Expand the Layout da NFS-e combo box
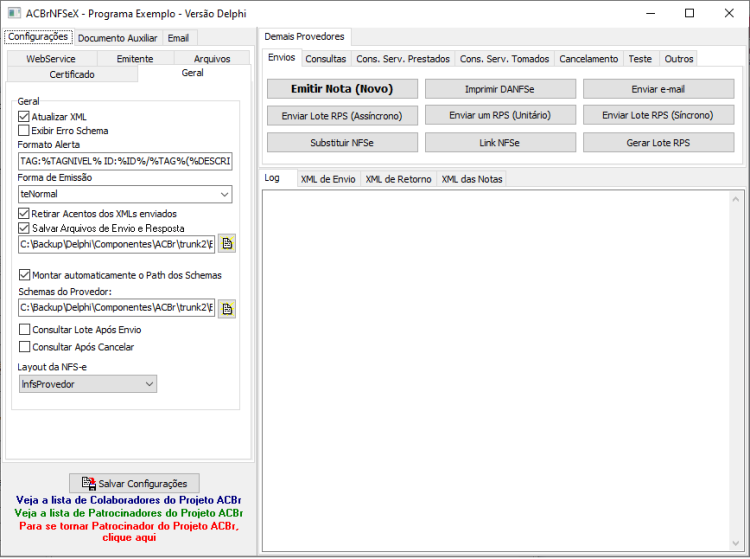This screenshot has height=559, width=750. [88, 384]
